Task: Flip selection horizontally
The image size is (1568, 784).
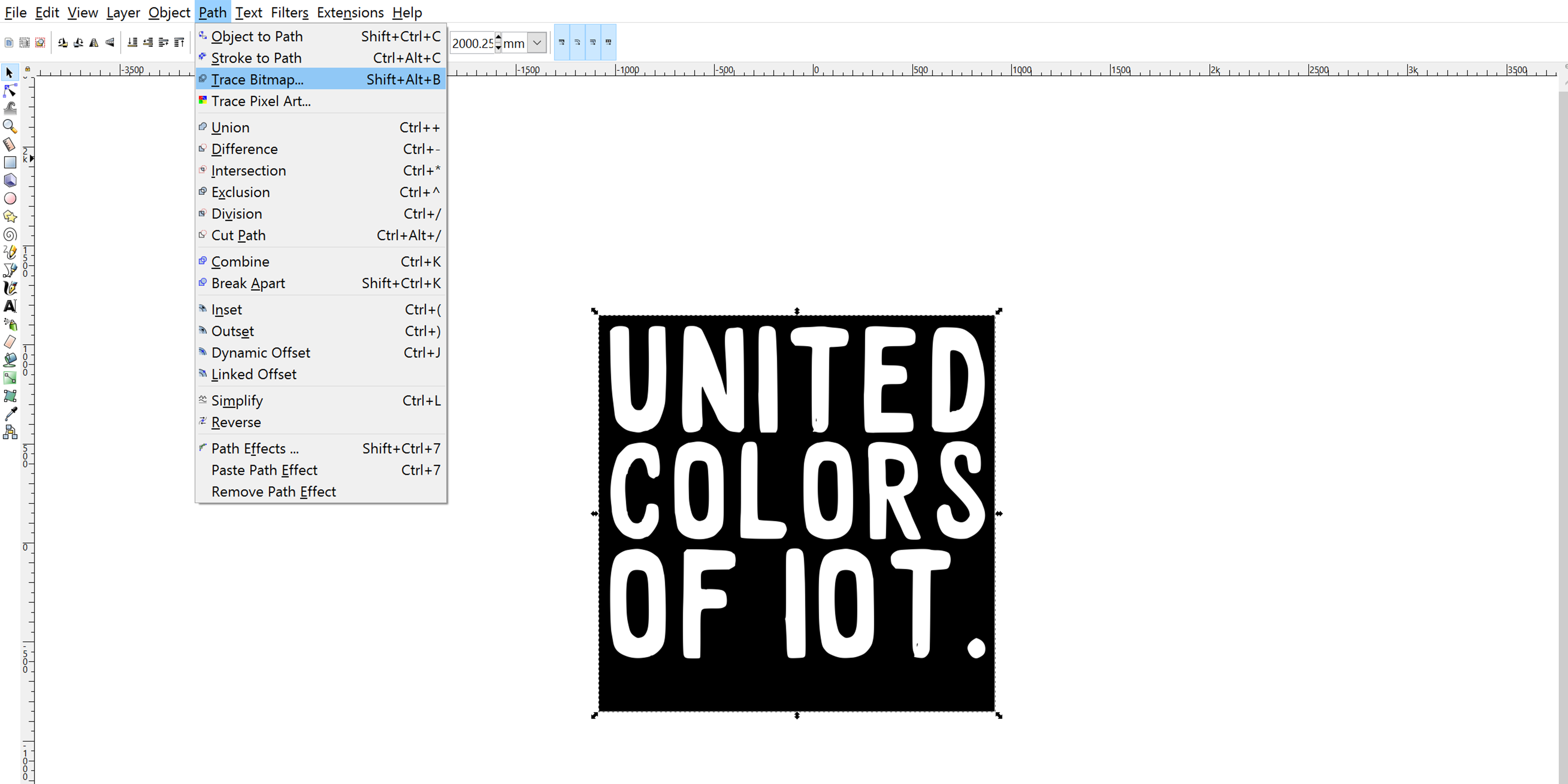Action: point(94,42)
